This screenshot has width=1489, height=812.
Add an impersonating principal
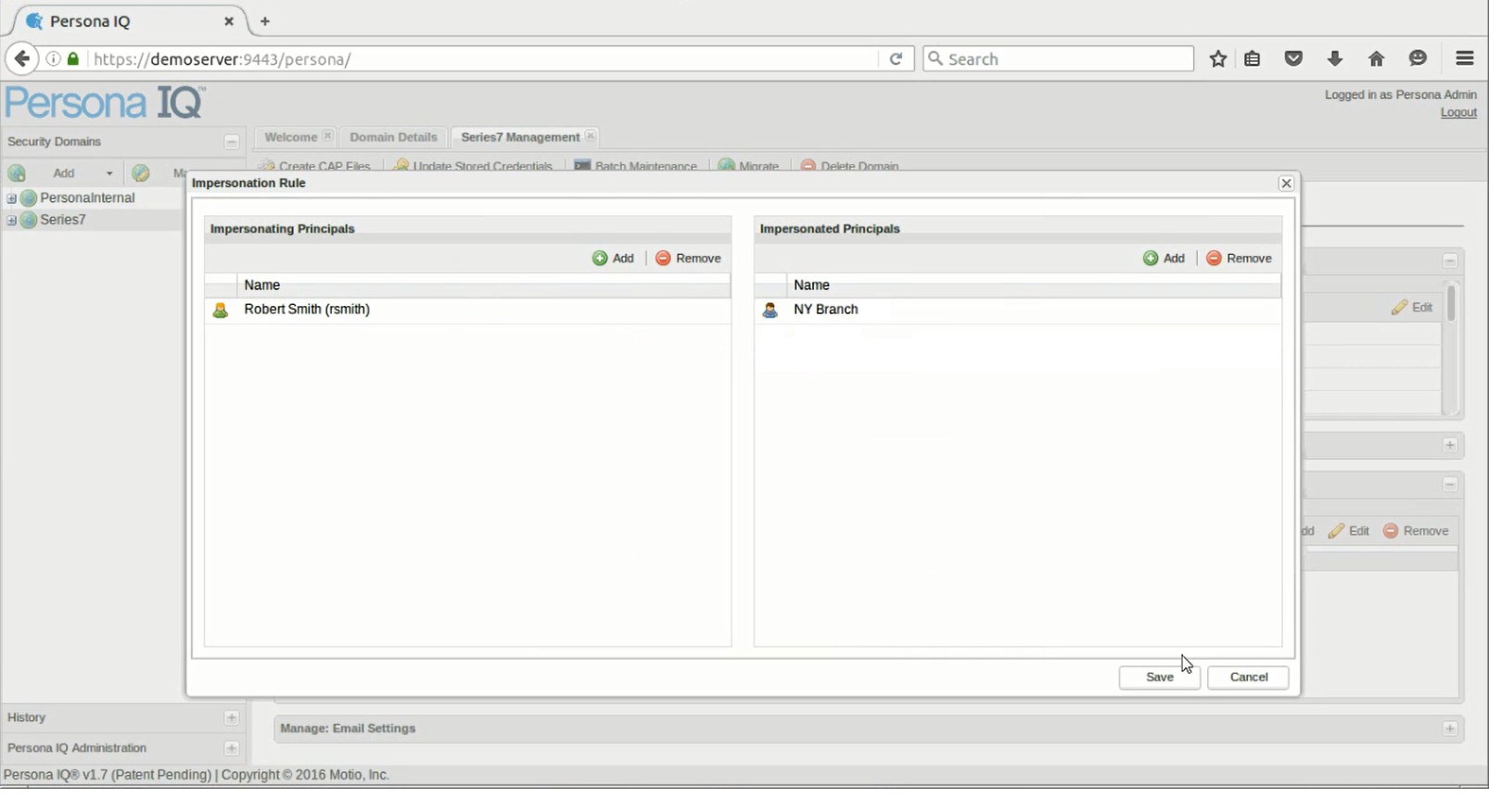click(613, 259)
